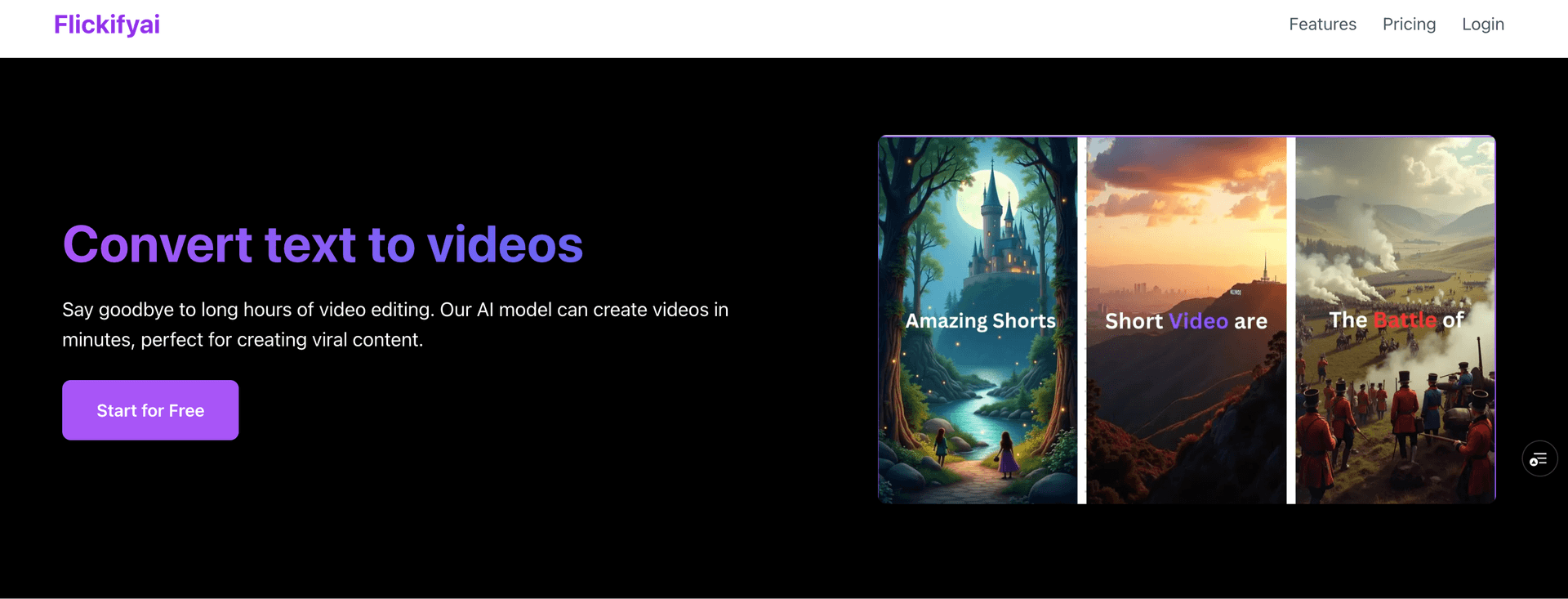
Task: Click the red-coated soldiers in battle video
Action: (1405, 409)
